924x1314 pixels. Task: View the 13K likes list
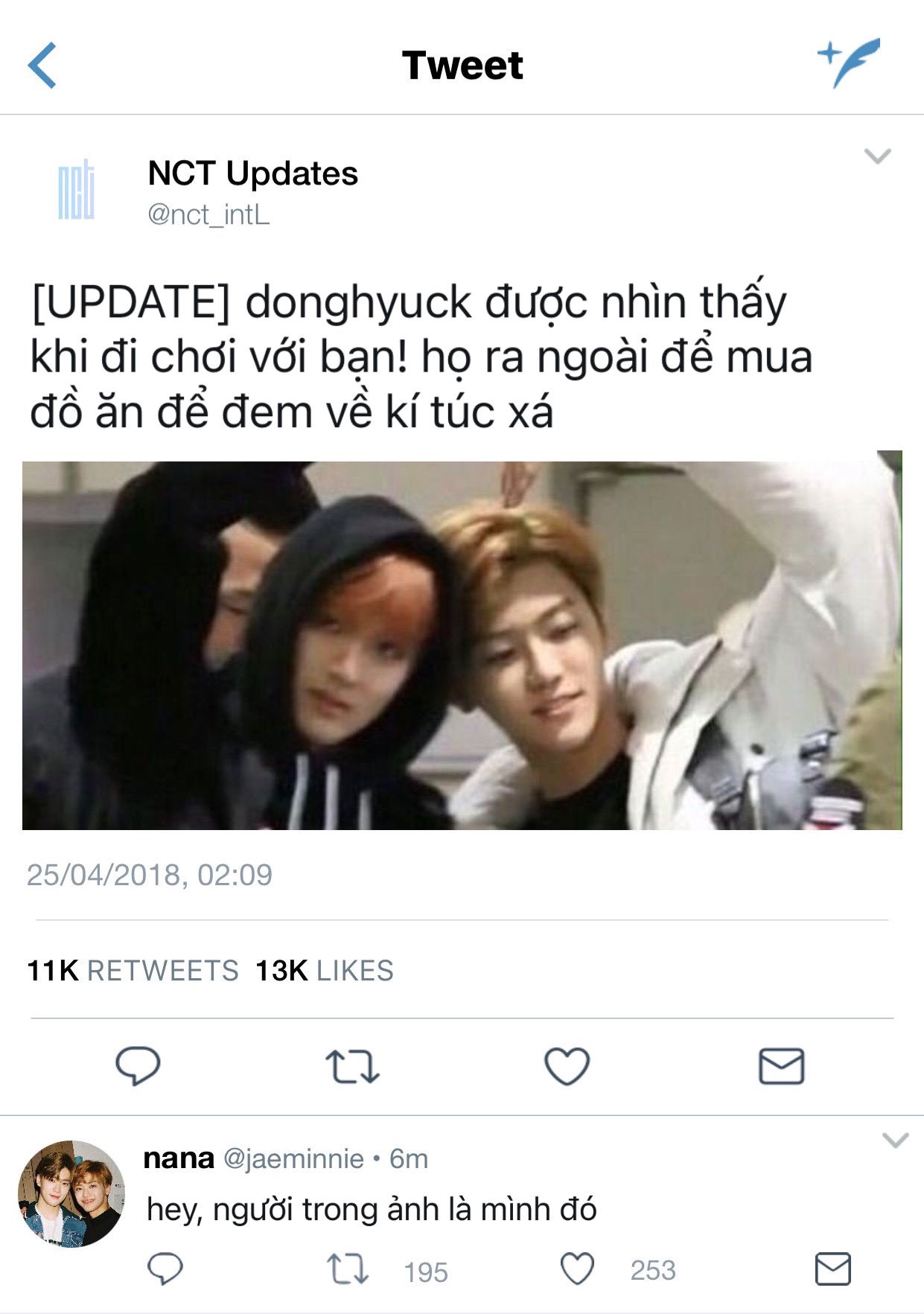[324, 971]
